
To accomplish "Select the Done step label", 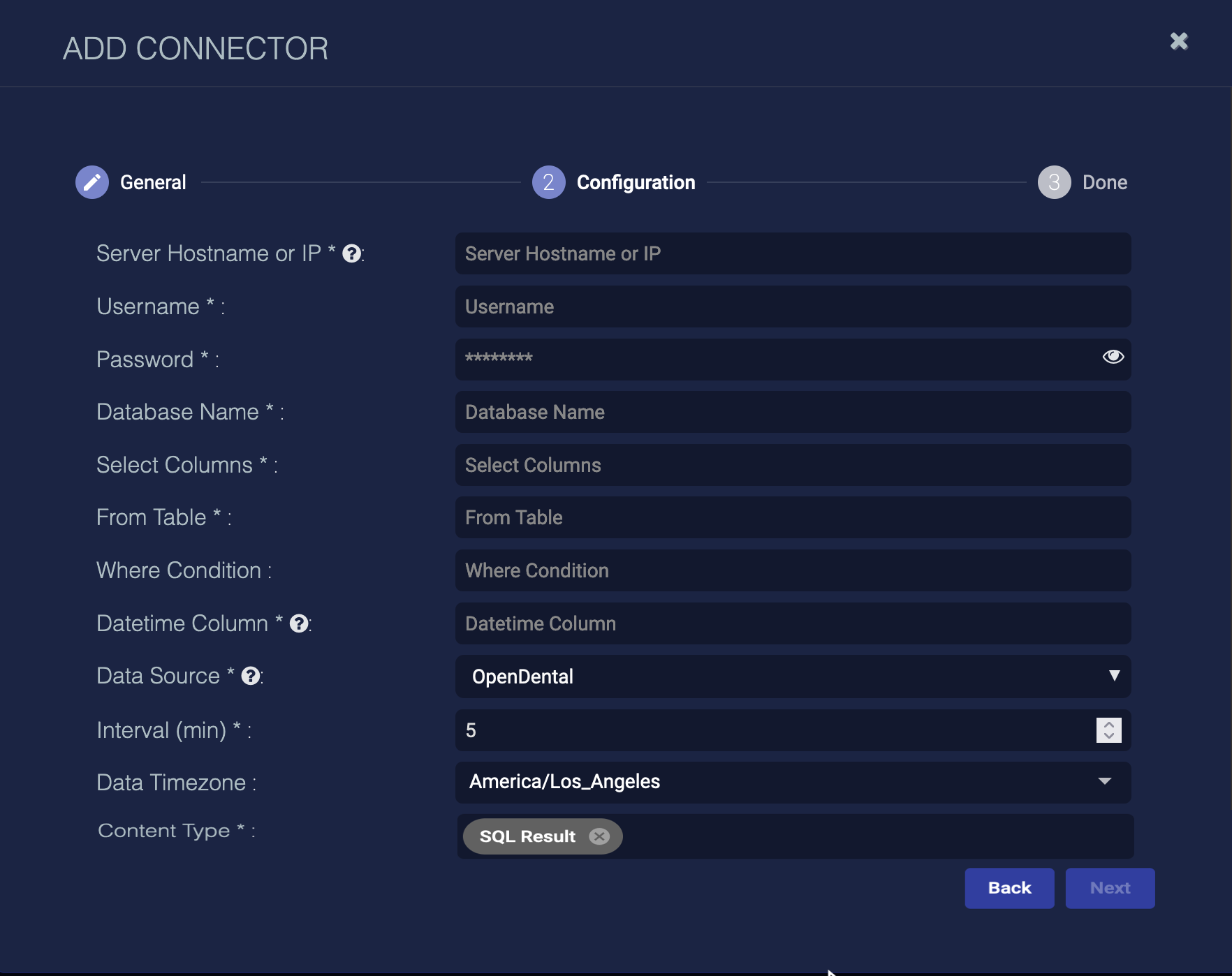I will (1104, 182).
